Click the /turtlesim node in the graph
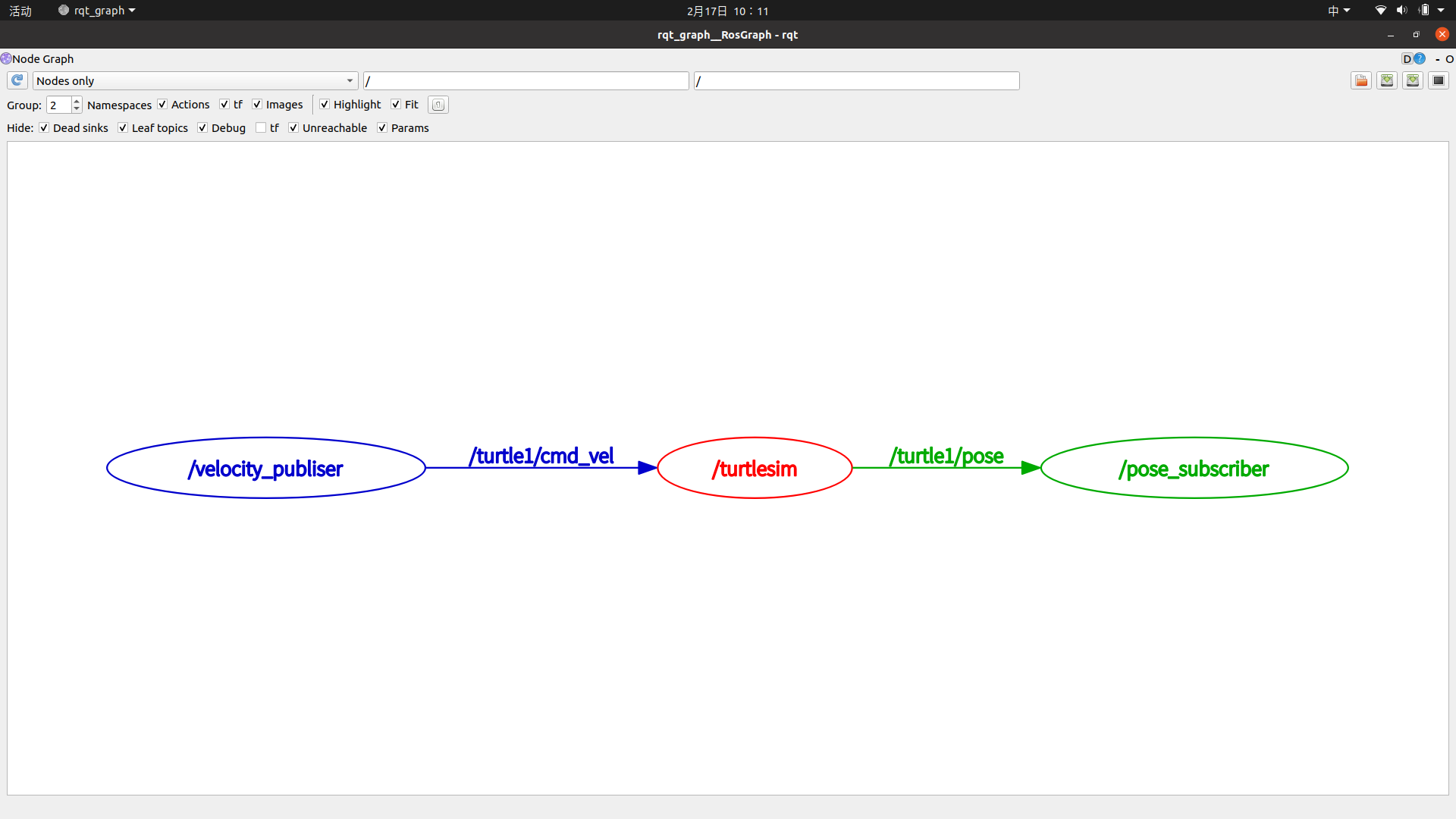 coord(755,469)
